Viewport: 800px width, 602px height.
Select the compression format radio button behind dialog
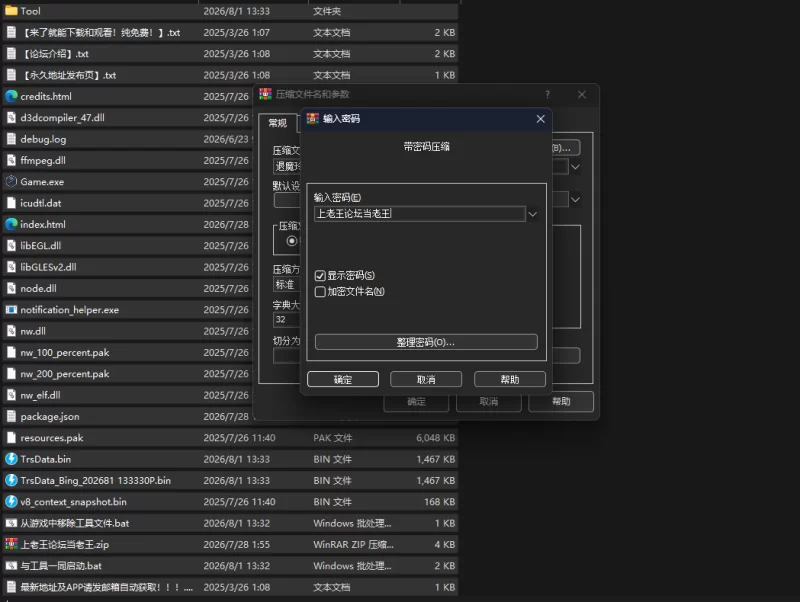pos(291,241)
